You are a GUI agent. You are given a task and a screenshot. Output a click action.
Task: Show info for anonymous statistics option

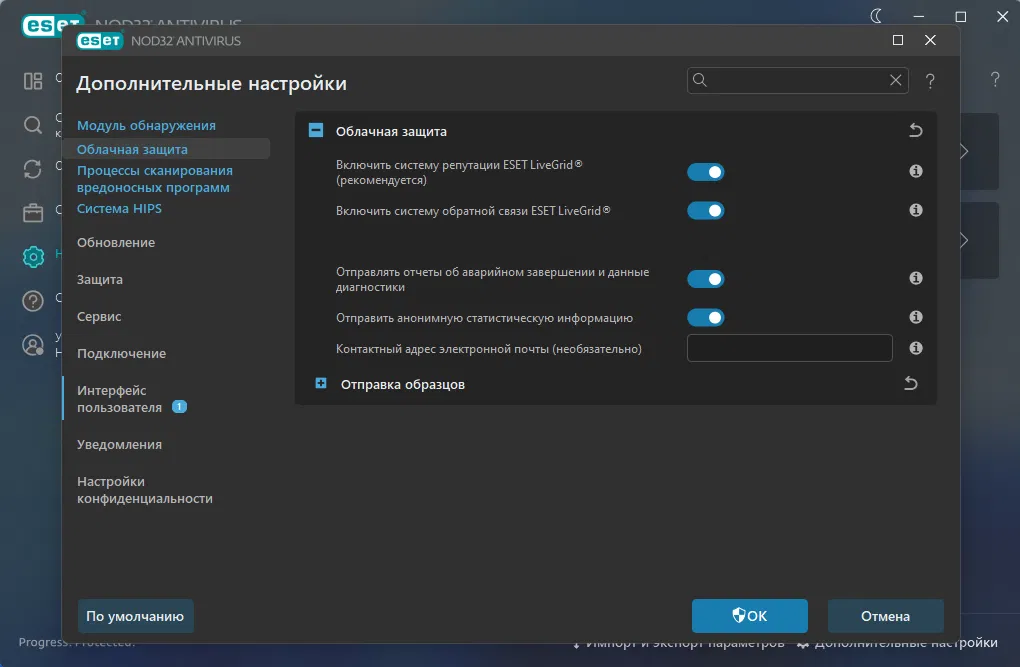tap(916, 317)
